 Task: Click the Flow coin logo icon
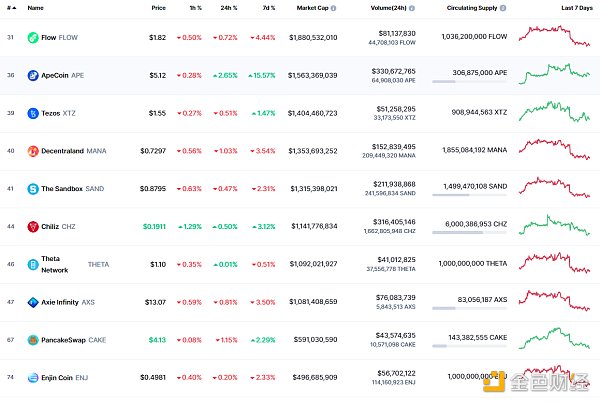click(33, 37)
